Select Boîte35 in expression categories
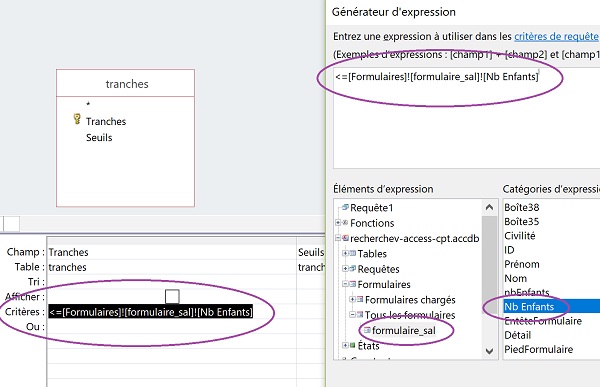Viewport: 600px width, 387px height. point(522,222)
